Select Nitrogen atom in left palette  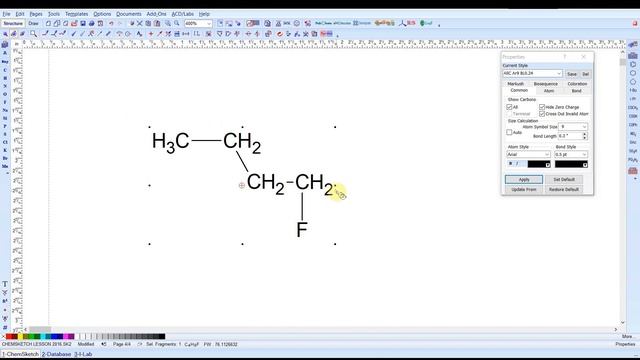[x=5, y=86]
